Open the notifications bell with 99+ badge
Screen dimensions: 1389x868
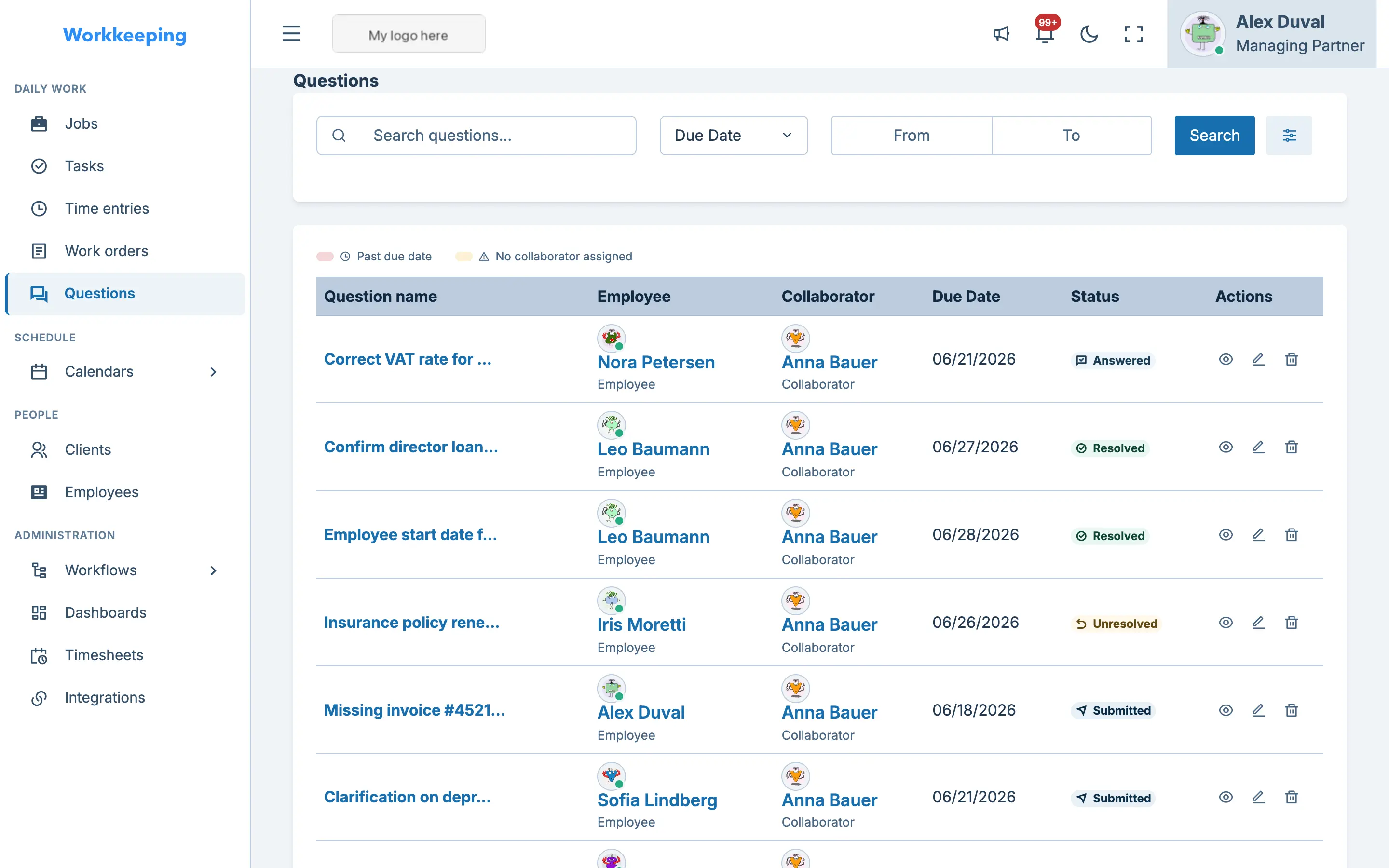(x=1045, y=34)
